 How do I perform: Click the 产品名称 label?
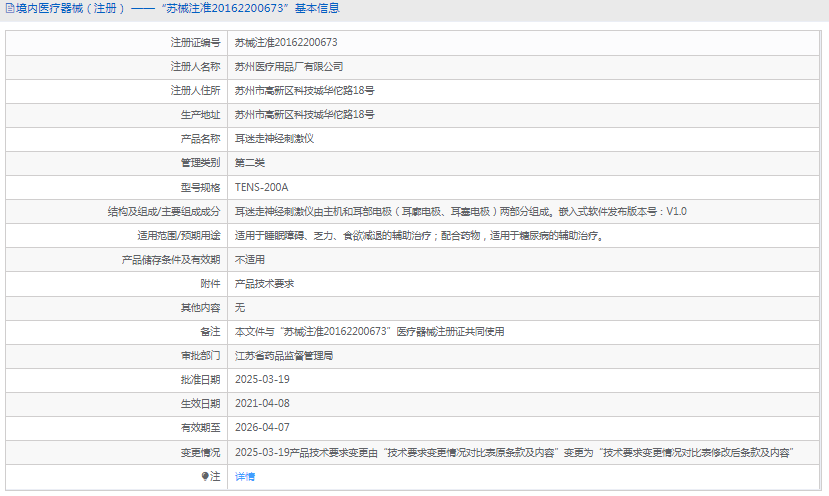200,139
